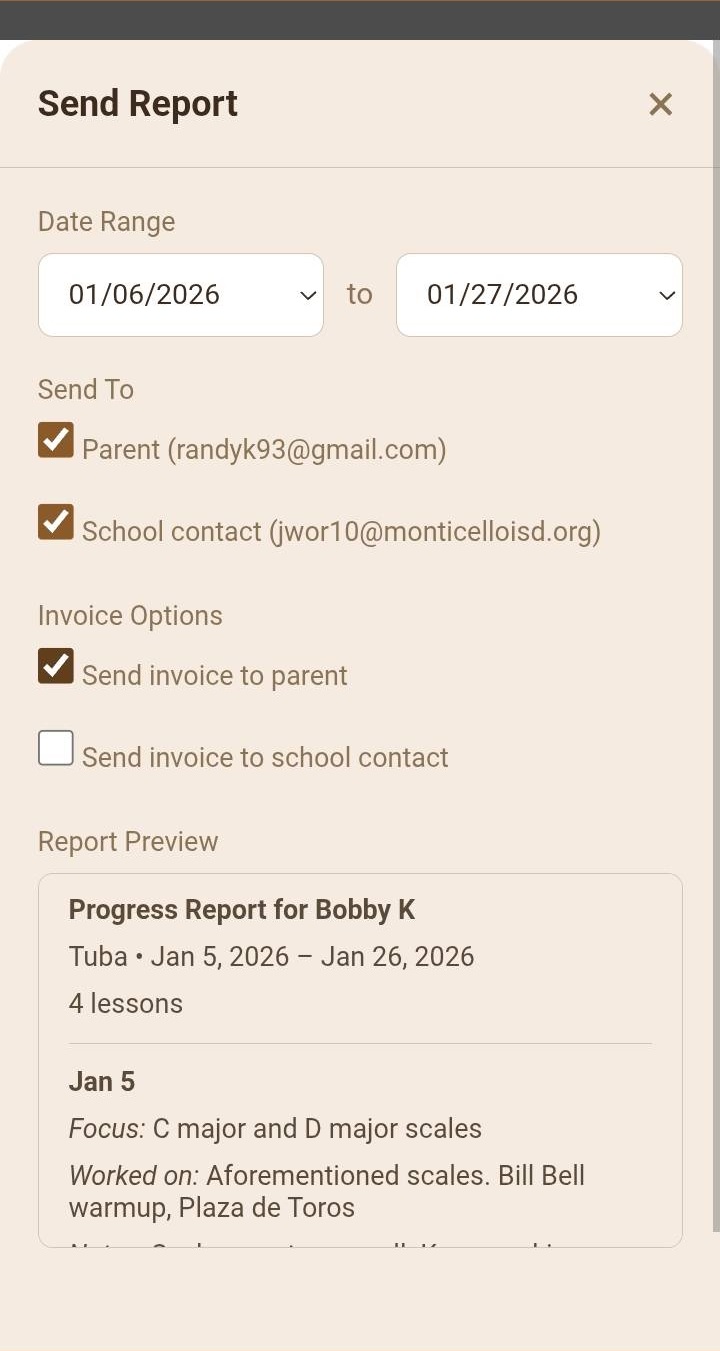Viewport: 720px width, 1351px height.
Task: Click the chevron arrow on the end date selector
Action: [x=667, y=296]
